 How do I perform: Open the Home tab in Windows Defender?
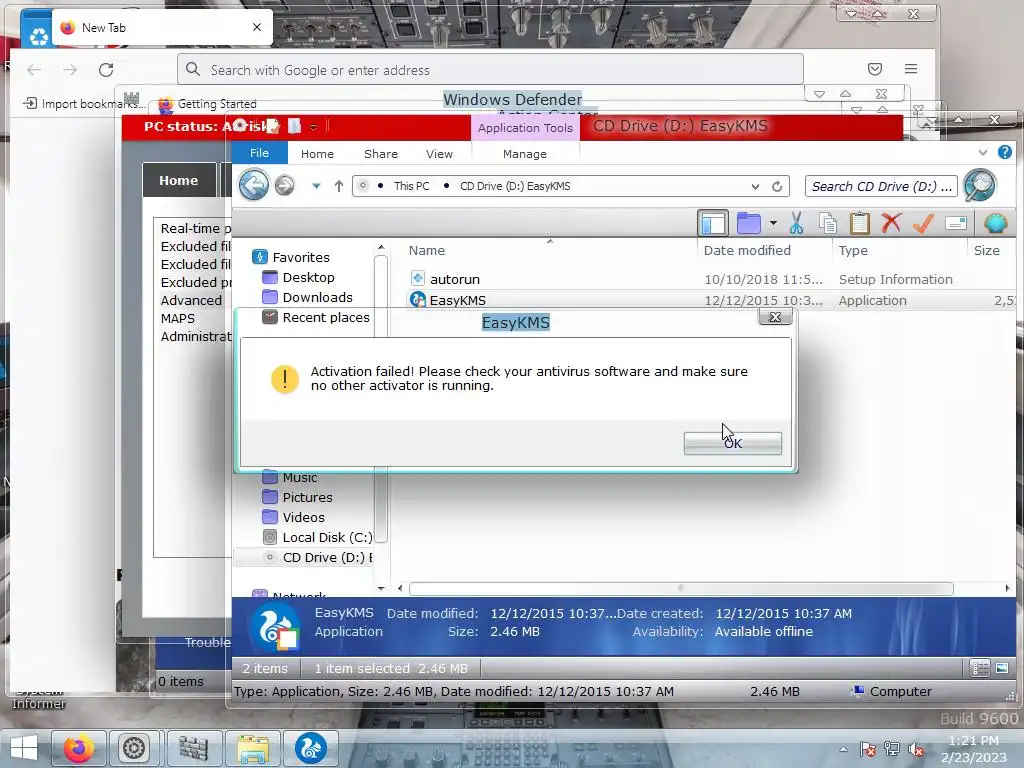pyautogui.click(x=178, y=180)
